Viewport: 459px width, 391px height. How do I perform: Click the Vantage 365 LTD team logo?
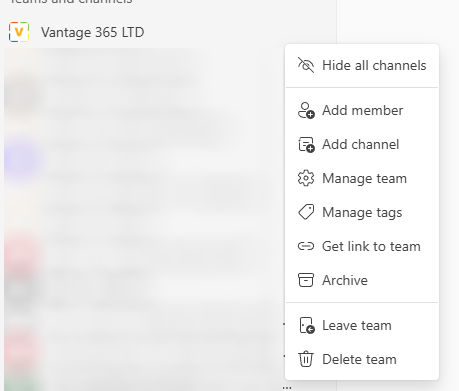pyautogui.click(x=19, y=32)
